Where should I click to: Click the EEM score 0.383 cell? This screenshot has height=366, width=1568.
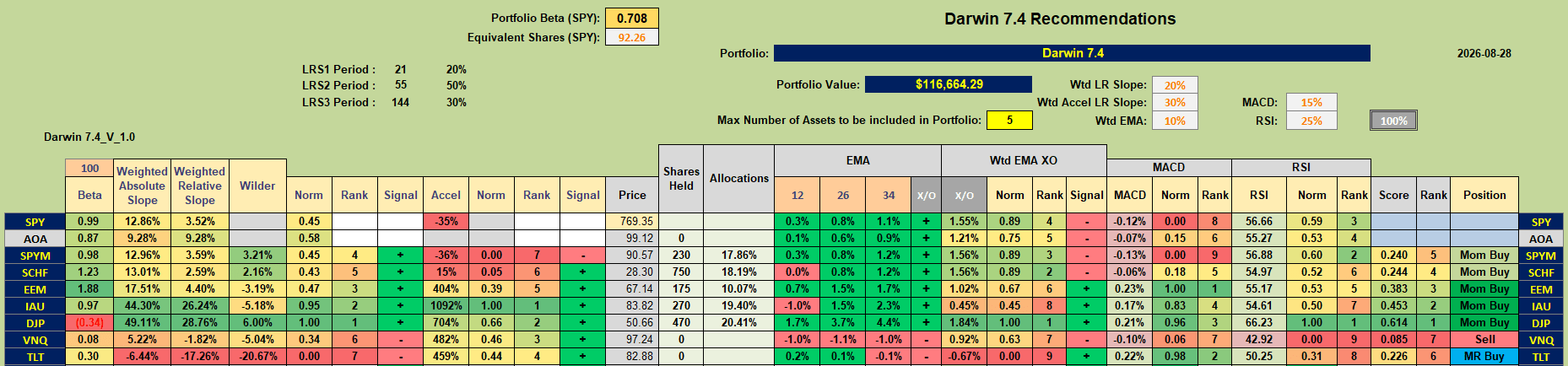(x=1394, y=289)
